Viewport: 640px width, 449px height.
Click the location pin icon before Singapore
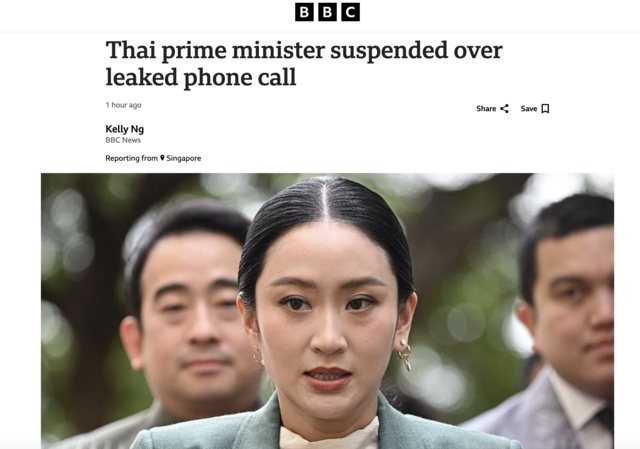pyautogui.click(x=162, y=158)
